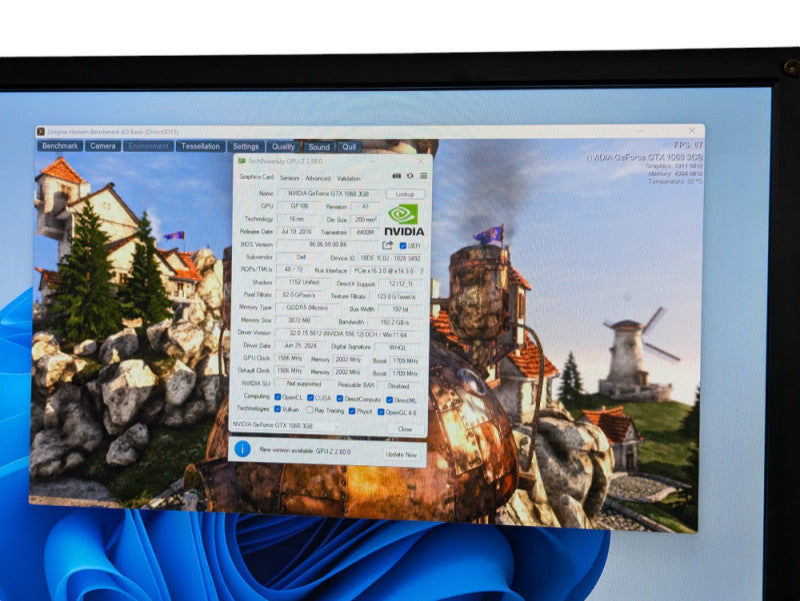
Task: Toggle the DirectML checkbox
Action: tap(389, 400)
